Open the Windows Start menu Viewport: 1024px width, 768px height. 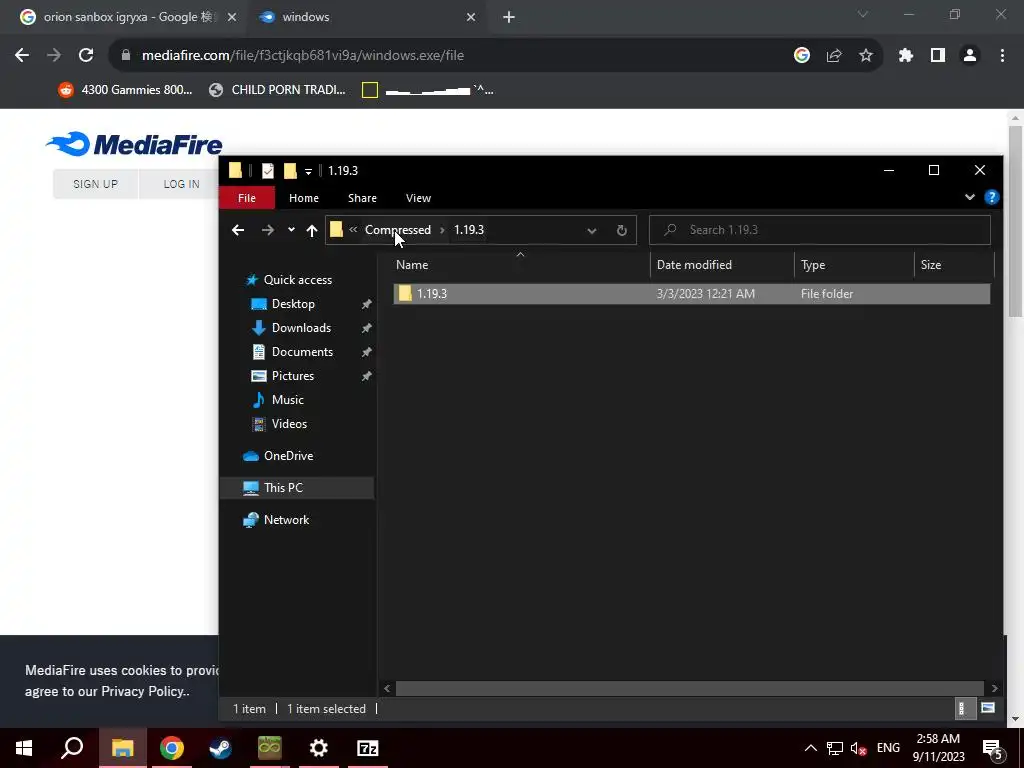pyautogui.click(x=24, y=748)
